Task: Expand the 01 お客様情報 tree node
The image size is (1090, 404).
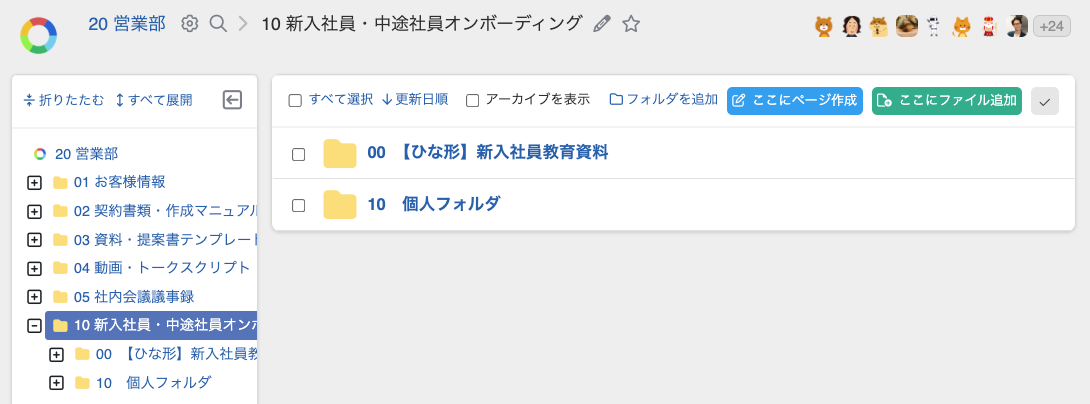Action: tap(34, 182)
